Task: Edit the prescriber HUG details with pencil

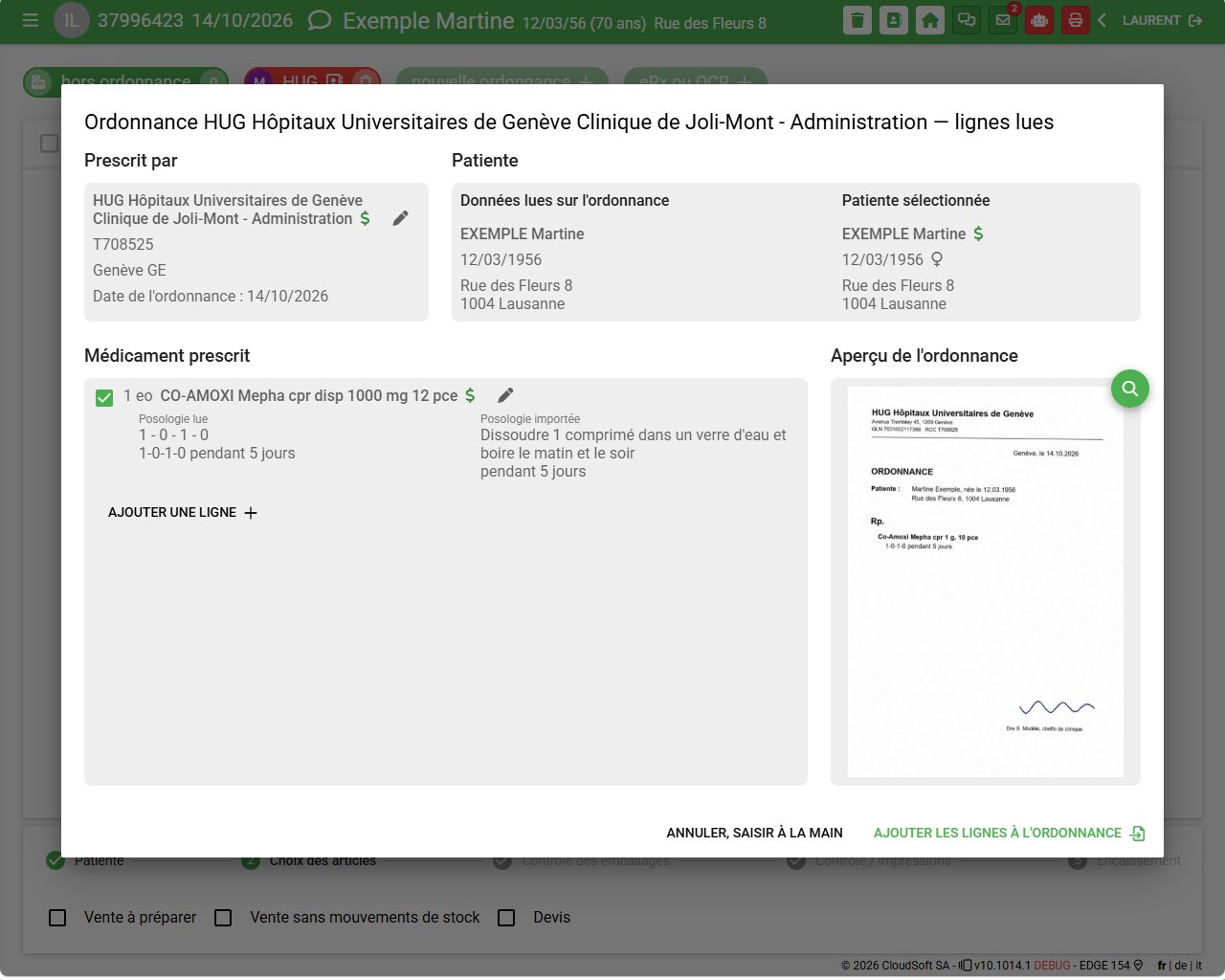Action: click(x=401, y=218)
